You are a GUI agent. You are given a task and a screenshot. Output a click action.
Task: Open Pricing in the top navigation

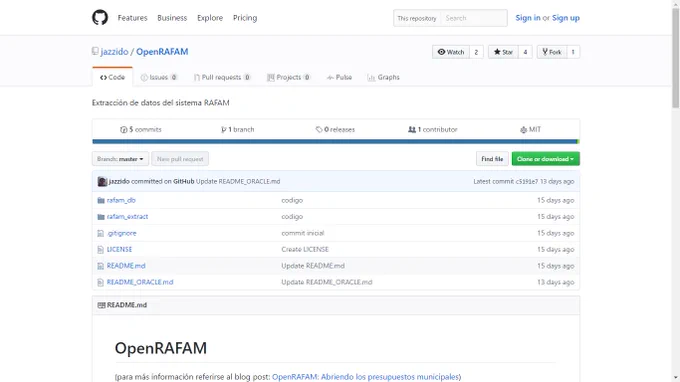coord(245,18)
